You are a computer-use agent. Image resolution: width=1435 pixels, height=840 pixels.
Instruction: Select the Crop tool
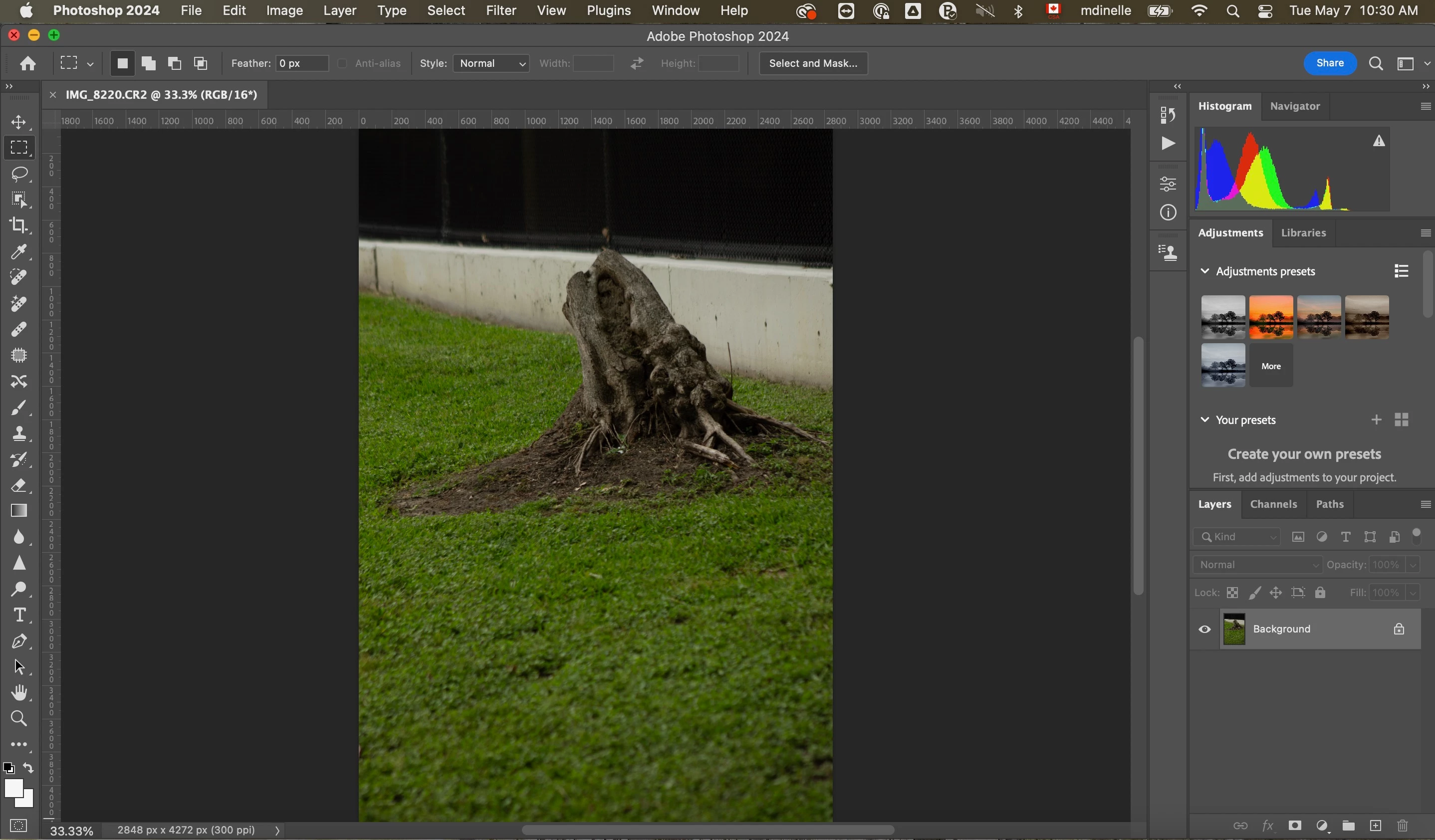(19, 225)
